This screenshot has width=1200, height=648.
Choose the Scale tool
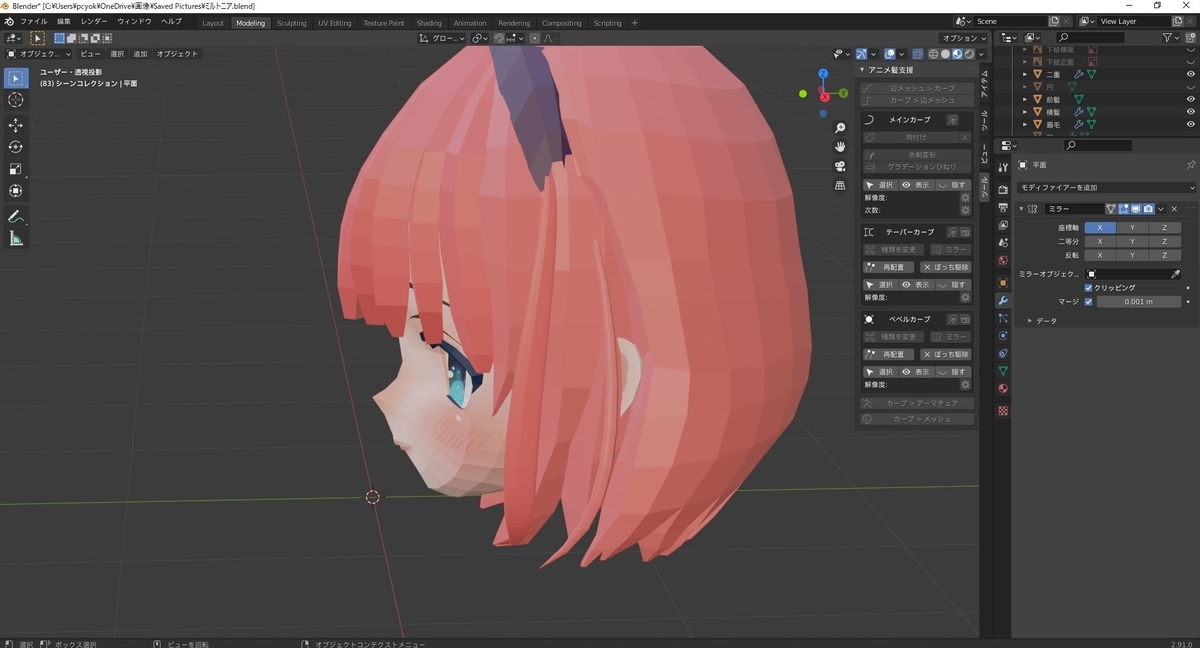(x=16, y=169)
